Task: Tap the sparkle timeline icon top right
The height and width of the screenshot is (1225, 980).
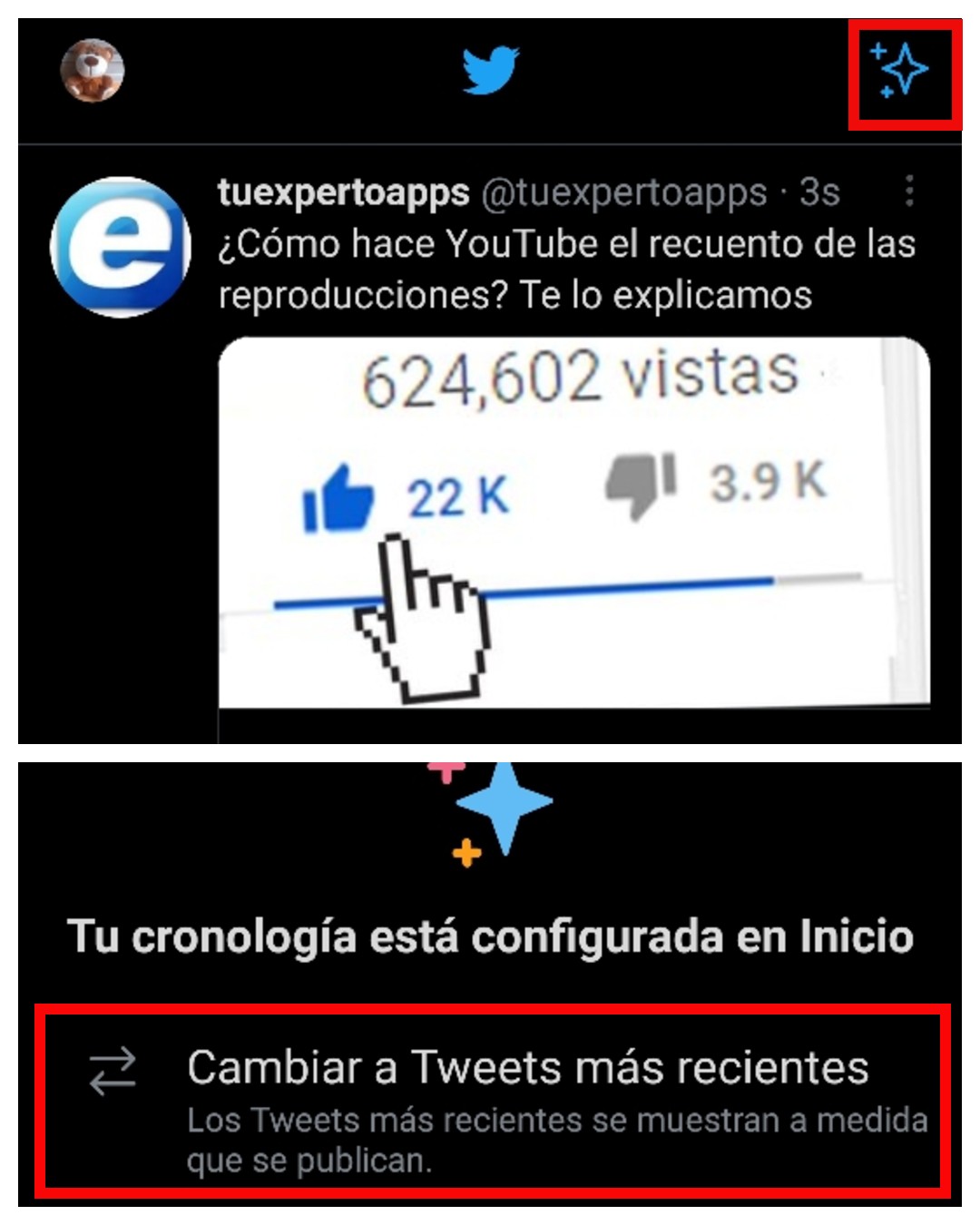Action: click(x=899, y=69)
